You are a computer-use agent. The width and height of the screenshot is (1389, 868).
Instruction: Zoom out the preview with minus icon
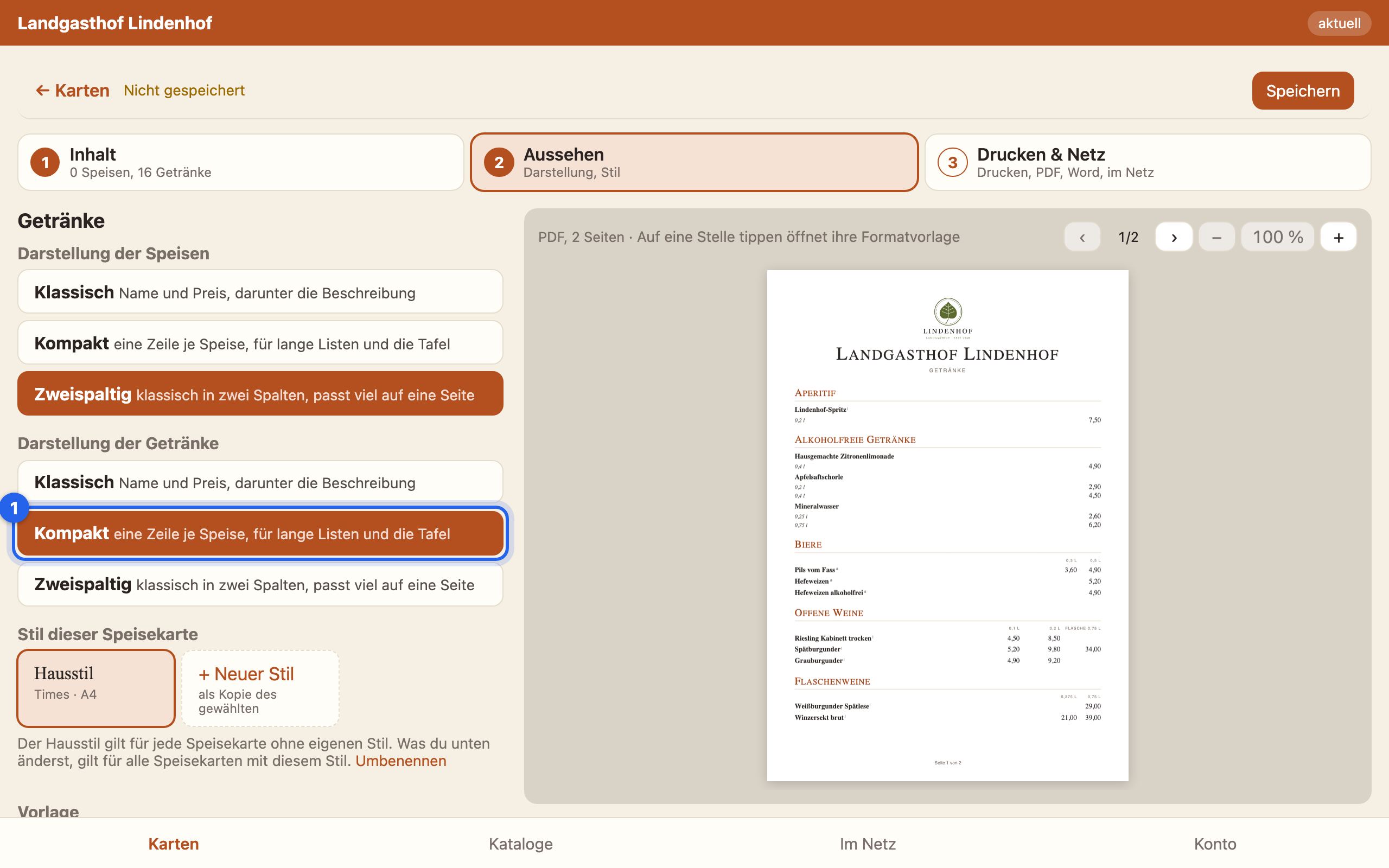[x=1216, y=237]
